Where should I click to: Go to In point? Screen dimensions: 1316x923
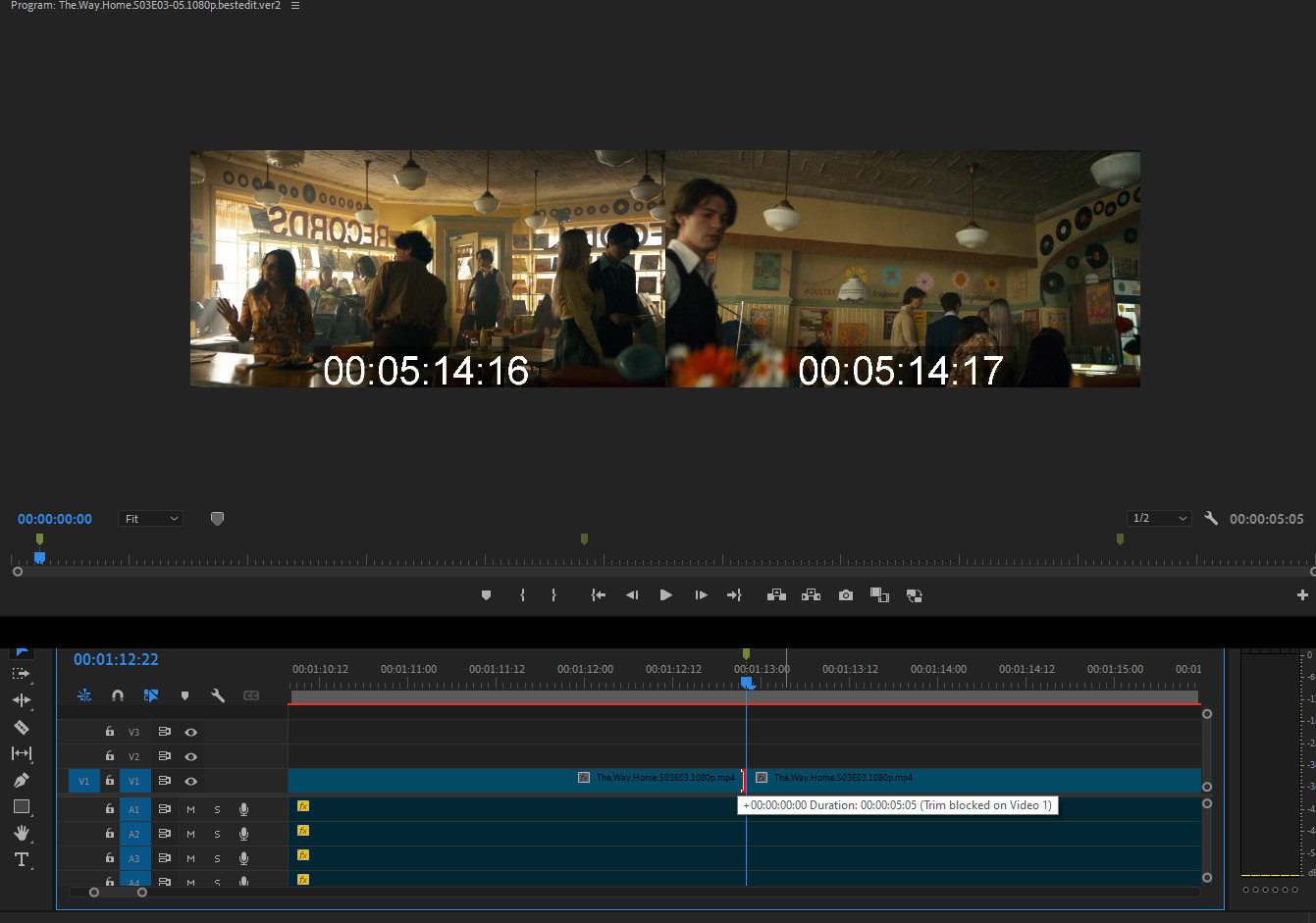coord(598,595)
